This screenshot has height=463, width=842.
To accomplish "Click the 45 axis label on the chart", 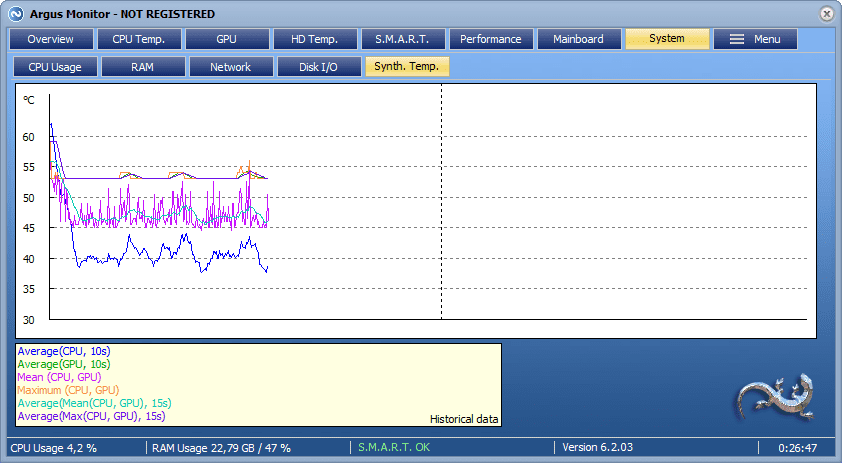I will (x=28, y=228).
